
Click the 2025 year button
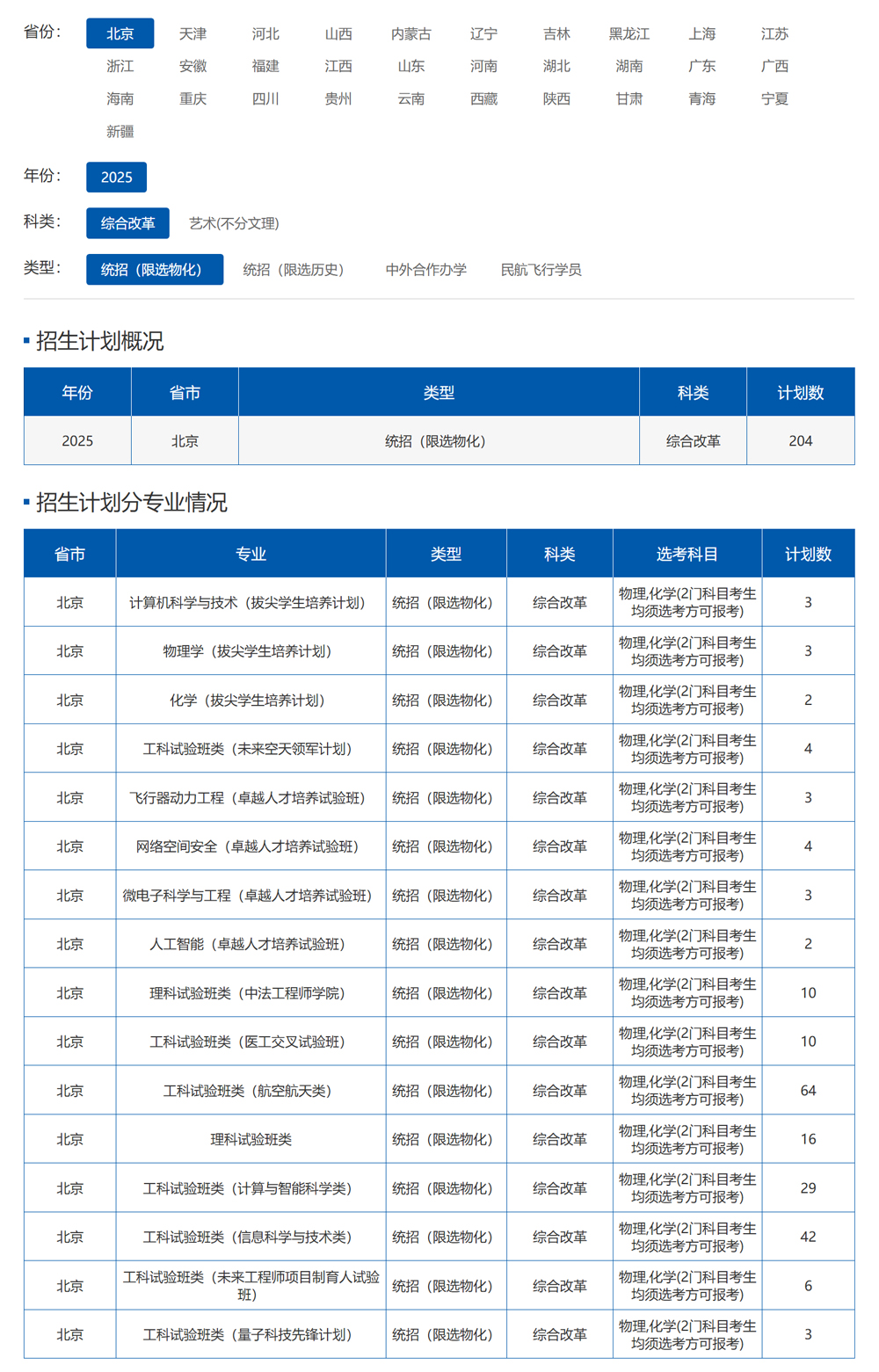tap(116, 177)
